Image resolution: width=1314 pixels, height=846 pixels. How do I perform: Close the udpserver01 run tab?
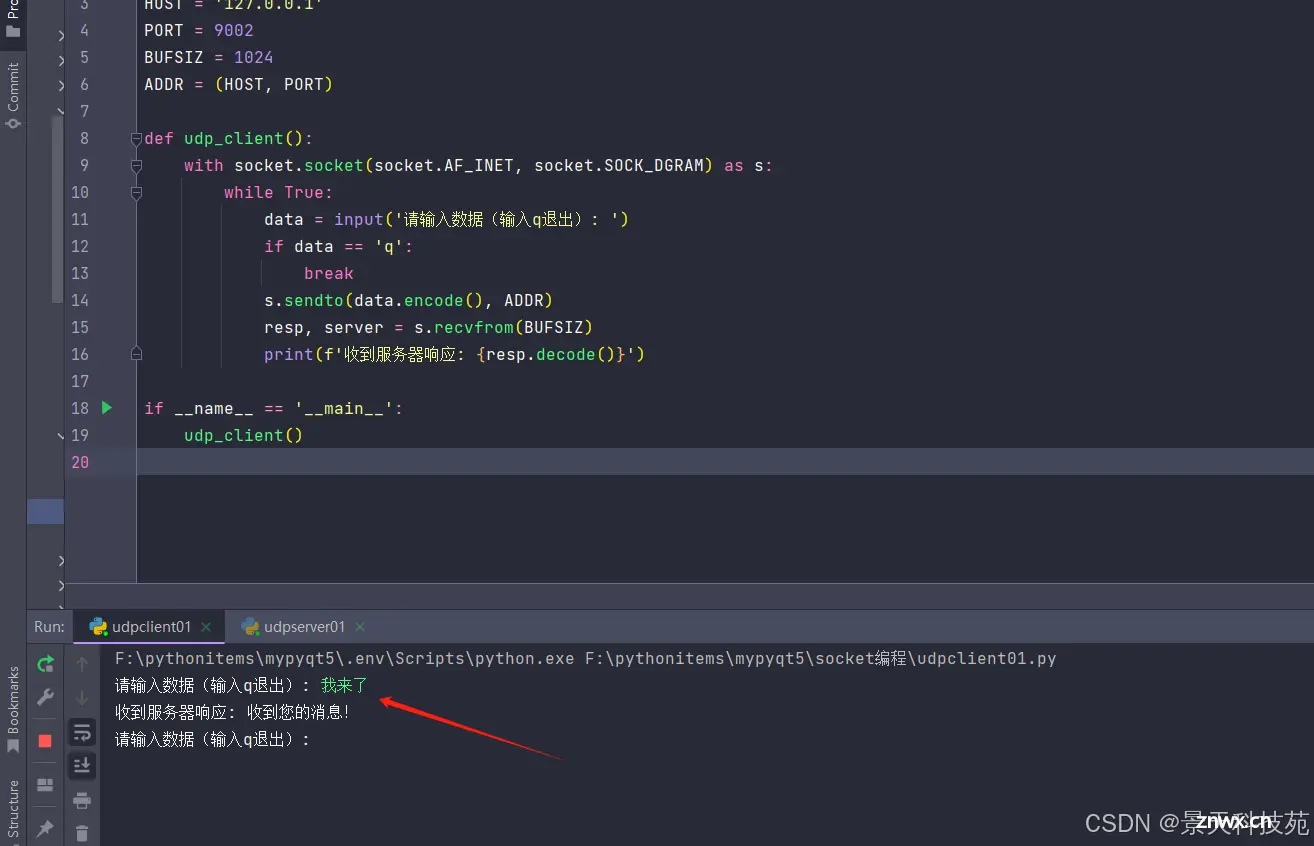360,627
